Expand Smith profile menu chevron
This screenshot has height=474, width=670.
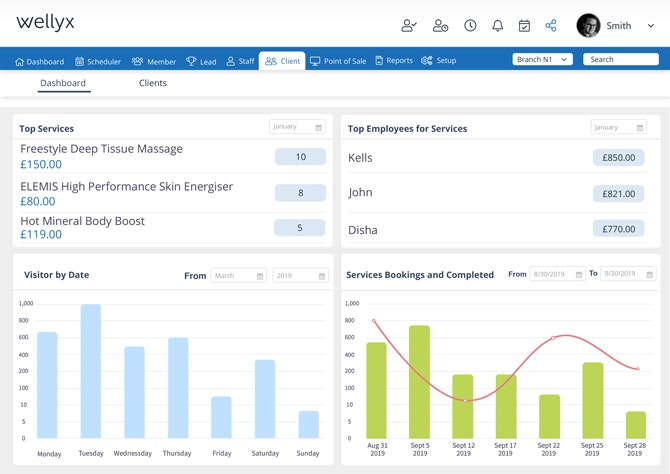tap(650, 26)
